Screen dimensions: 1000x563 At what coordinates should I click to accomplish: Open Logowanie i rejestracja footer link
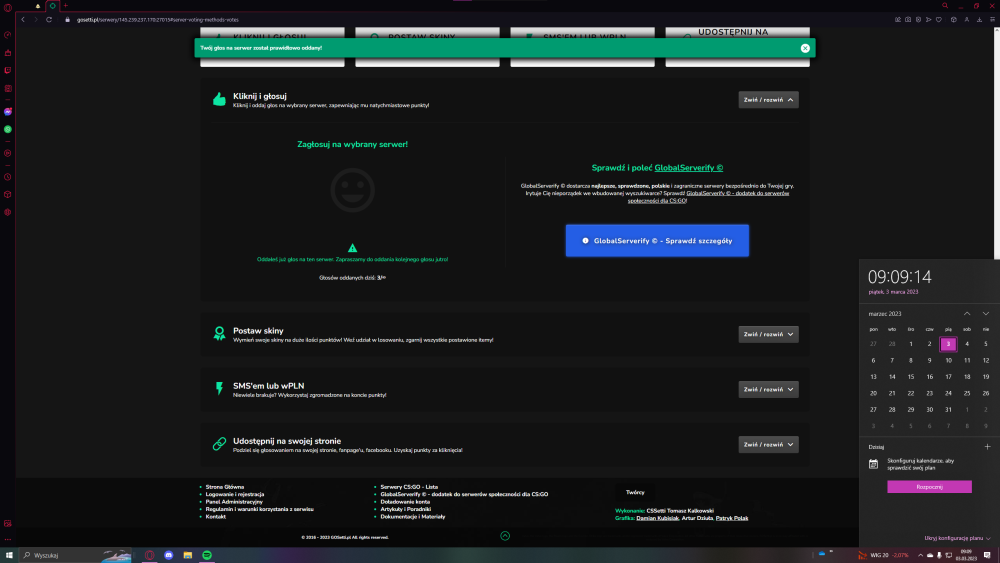click(x=235, y=494)
